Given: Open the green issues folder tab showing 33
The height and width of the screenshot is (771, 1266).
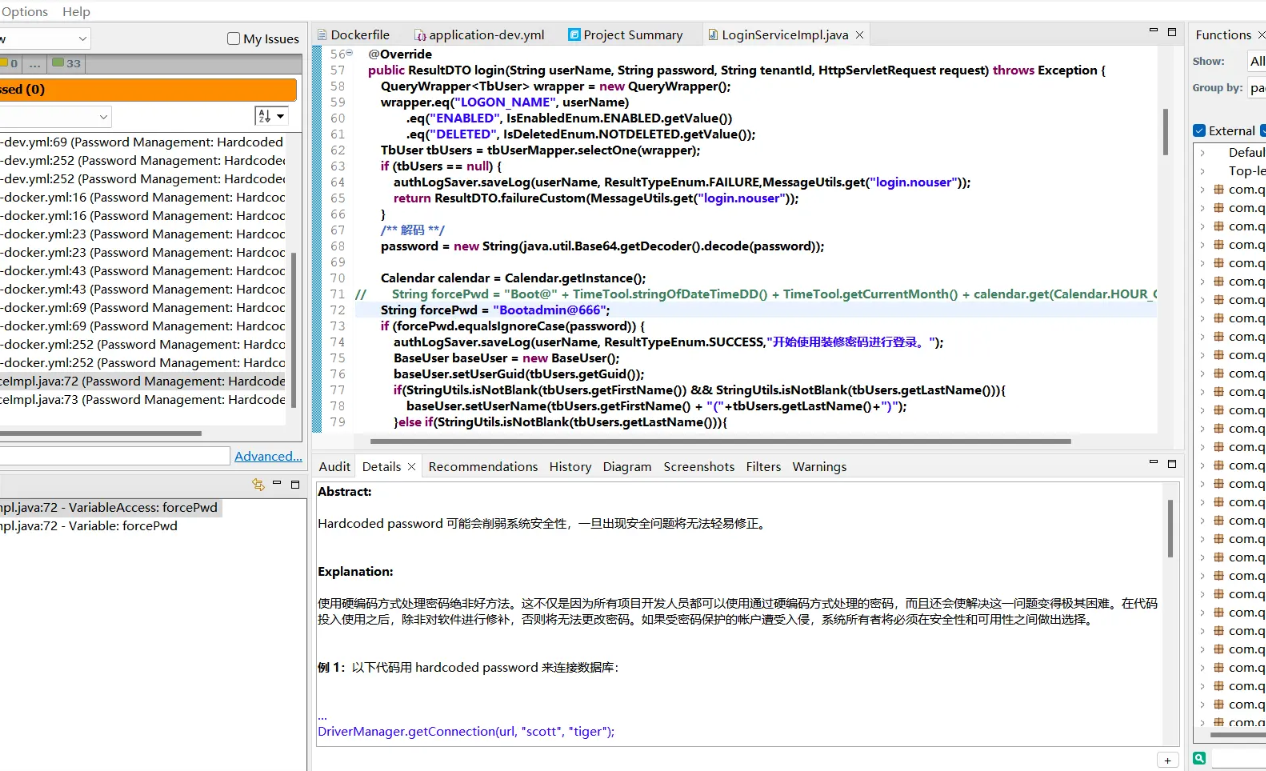Looking at the screenshot, I should (x=67, y=63).
